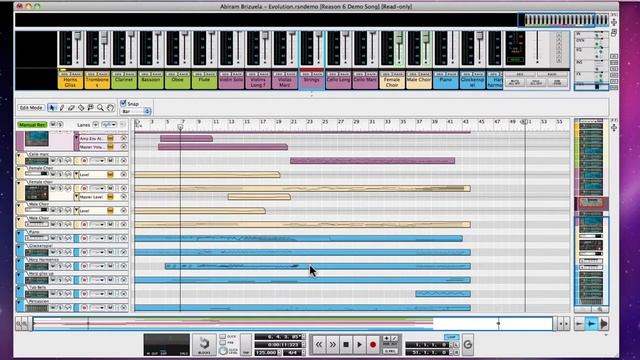Mute all tracks with global M

point(53,124)
